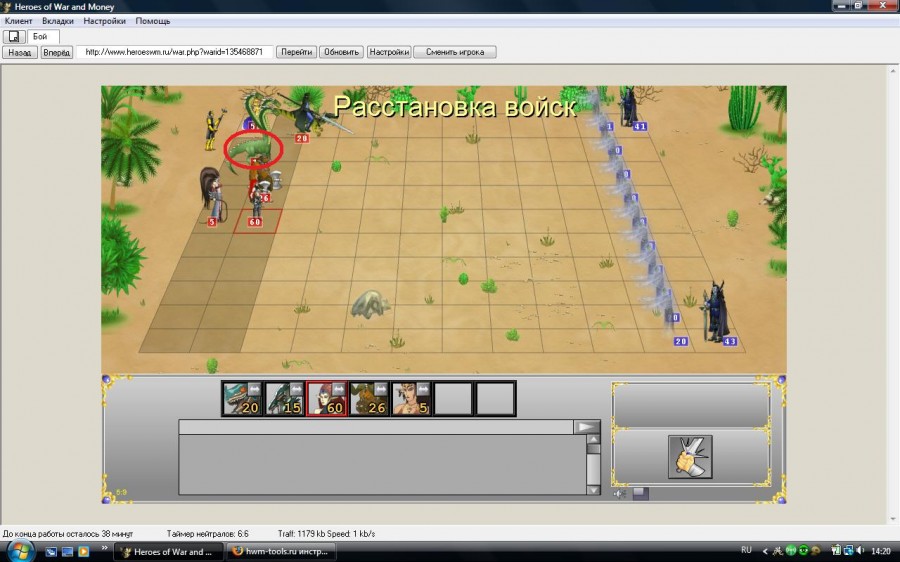
Task: Select the hydra army slot showing 15
Action: [285, 398]
